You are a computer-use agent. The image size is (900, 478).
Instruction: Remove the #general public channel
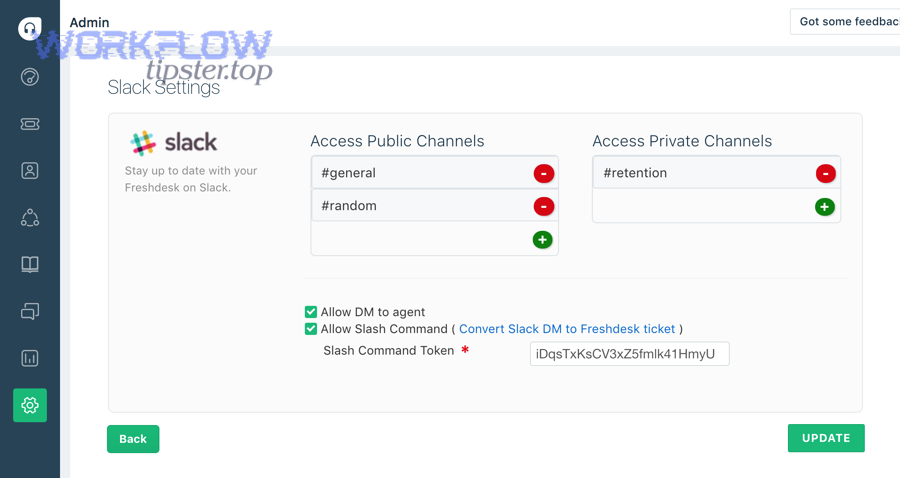coord(544,173)
